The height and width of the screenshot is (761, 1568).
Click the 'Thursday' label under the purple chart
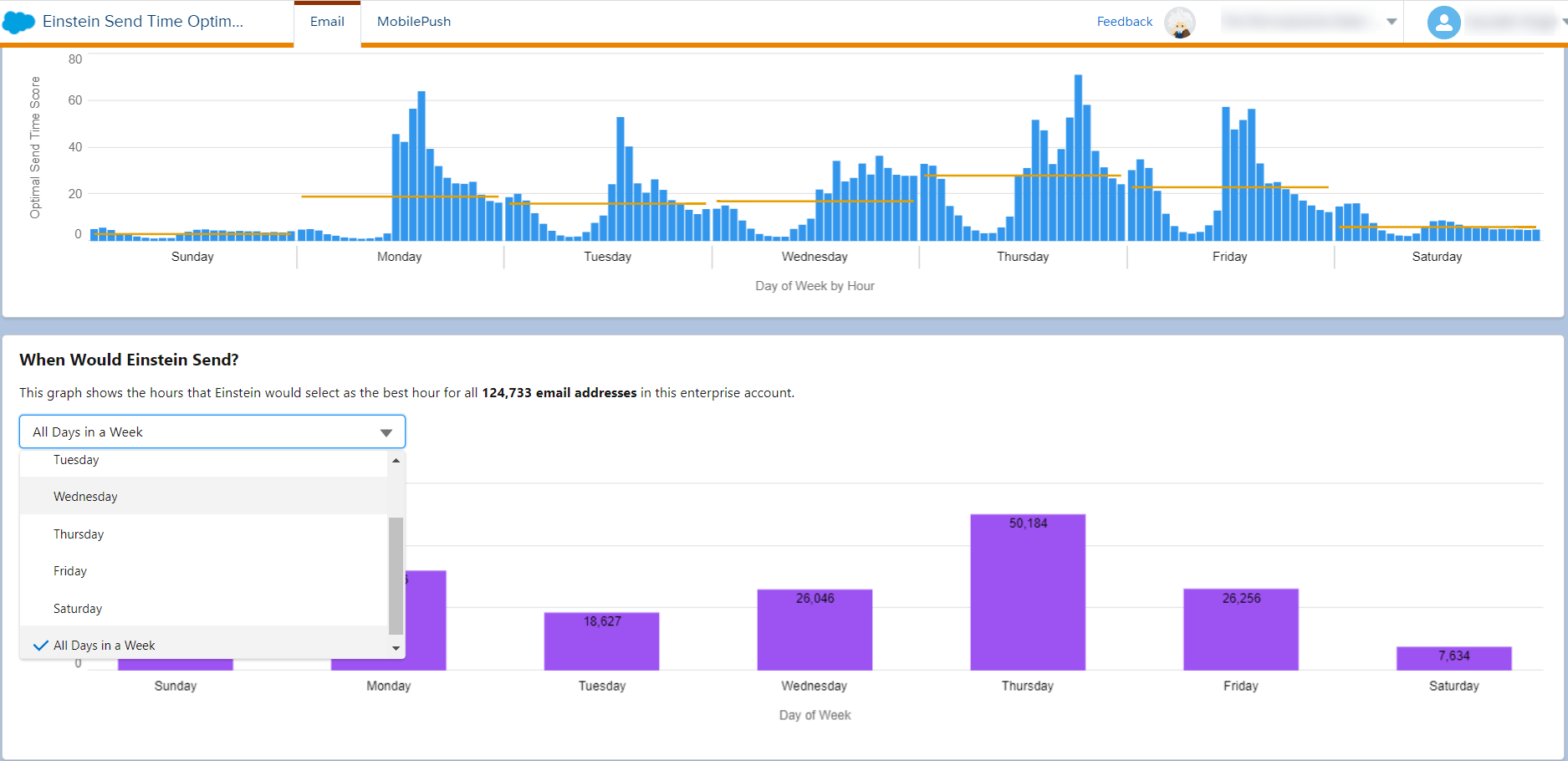pyautogui.click(x=1028, y=686)
